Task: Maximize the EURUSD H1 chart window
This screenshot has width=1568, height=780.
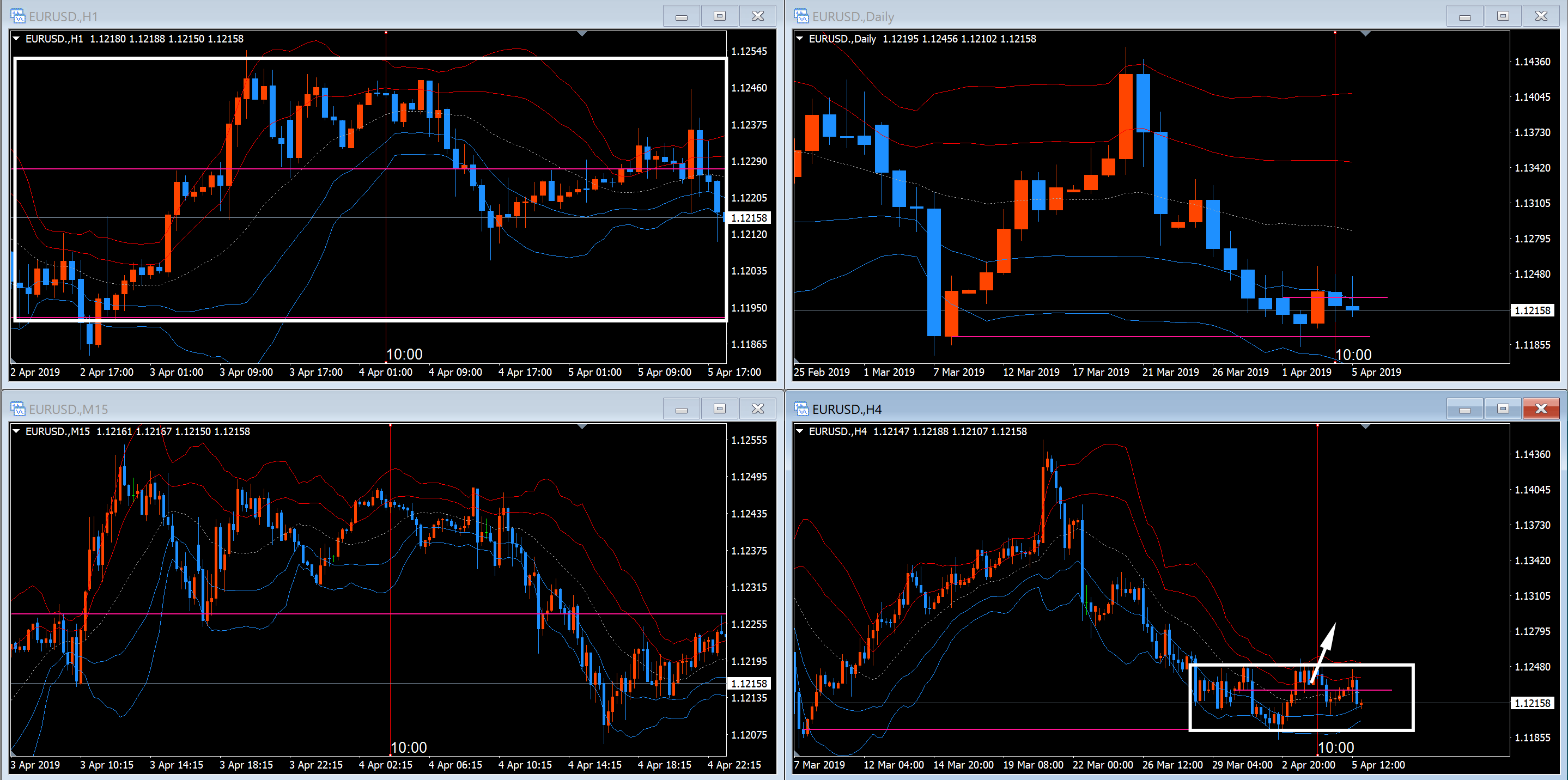Action: tap(720, 16)
